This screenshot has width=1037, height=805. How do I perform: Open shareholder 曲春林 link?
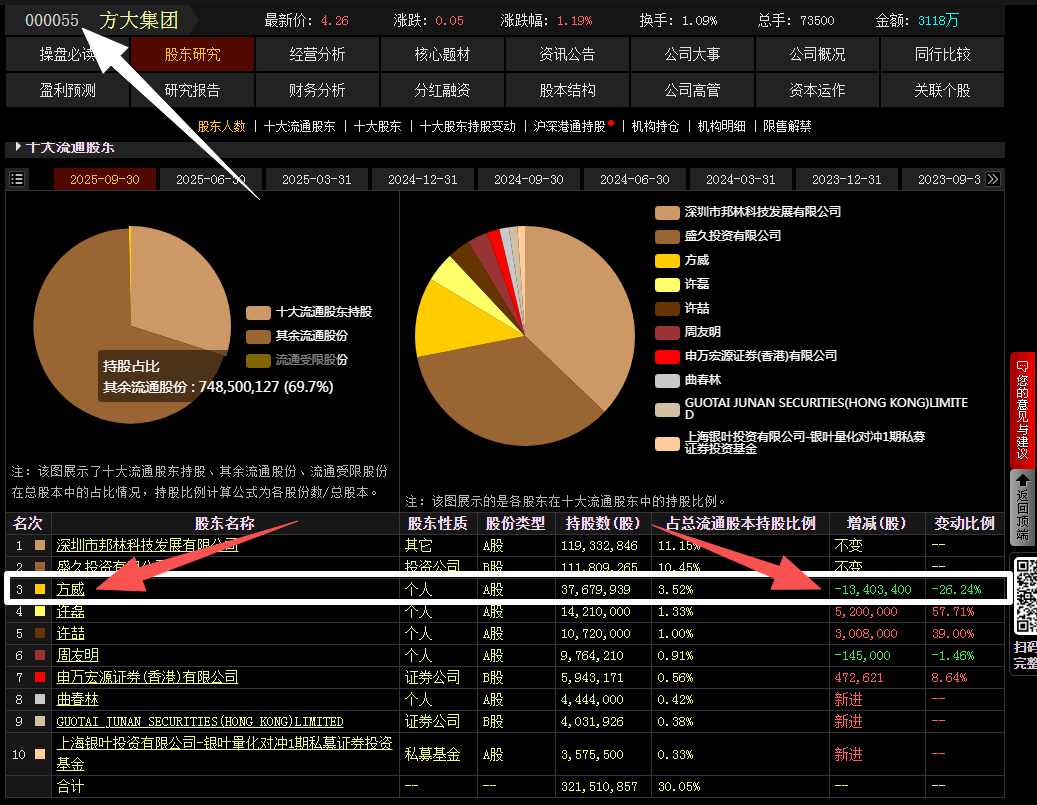(77, 699)
